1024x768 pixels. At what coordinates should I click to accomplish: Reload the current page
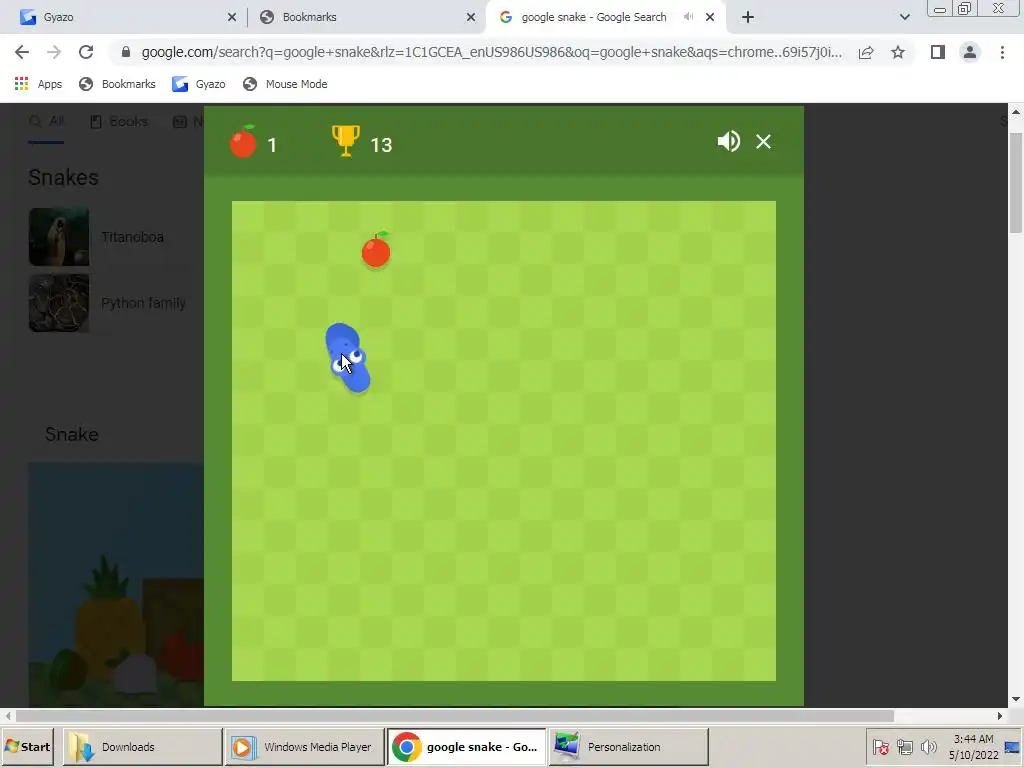click(x=86, y=52)
